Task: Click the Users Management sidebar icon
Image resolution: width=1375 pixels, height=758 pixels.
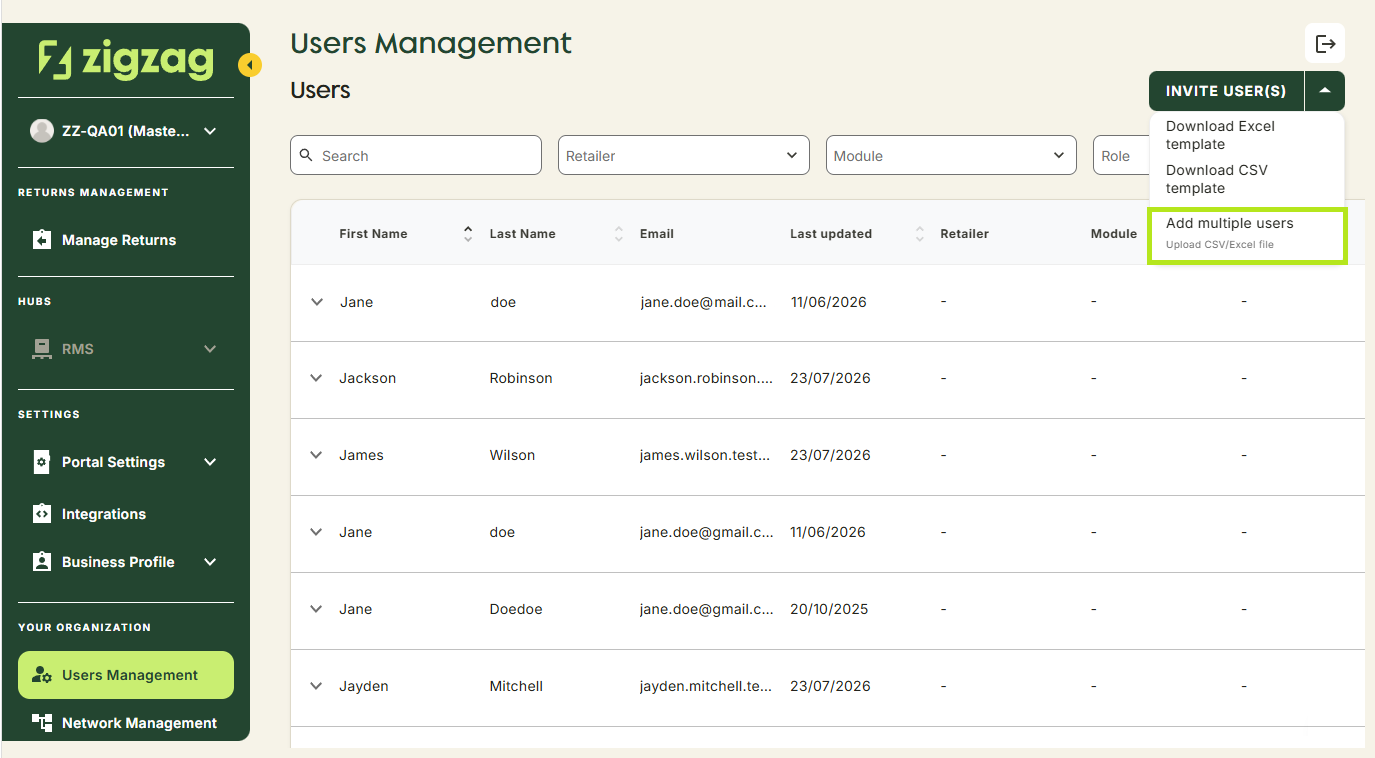Action: (42, 675)
